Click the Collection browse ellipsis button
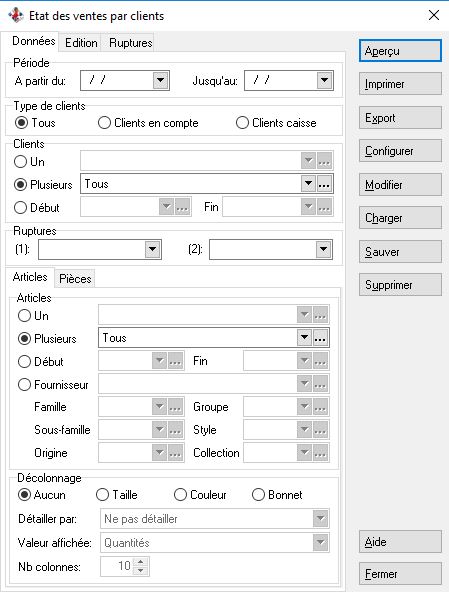This screenshot has width=449, height=592. 320,453
